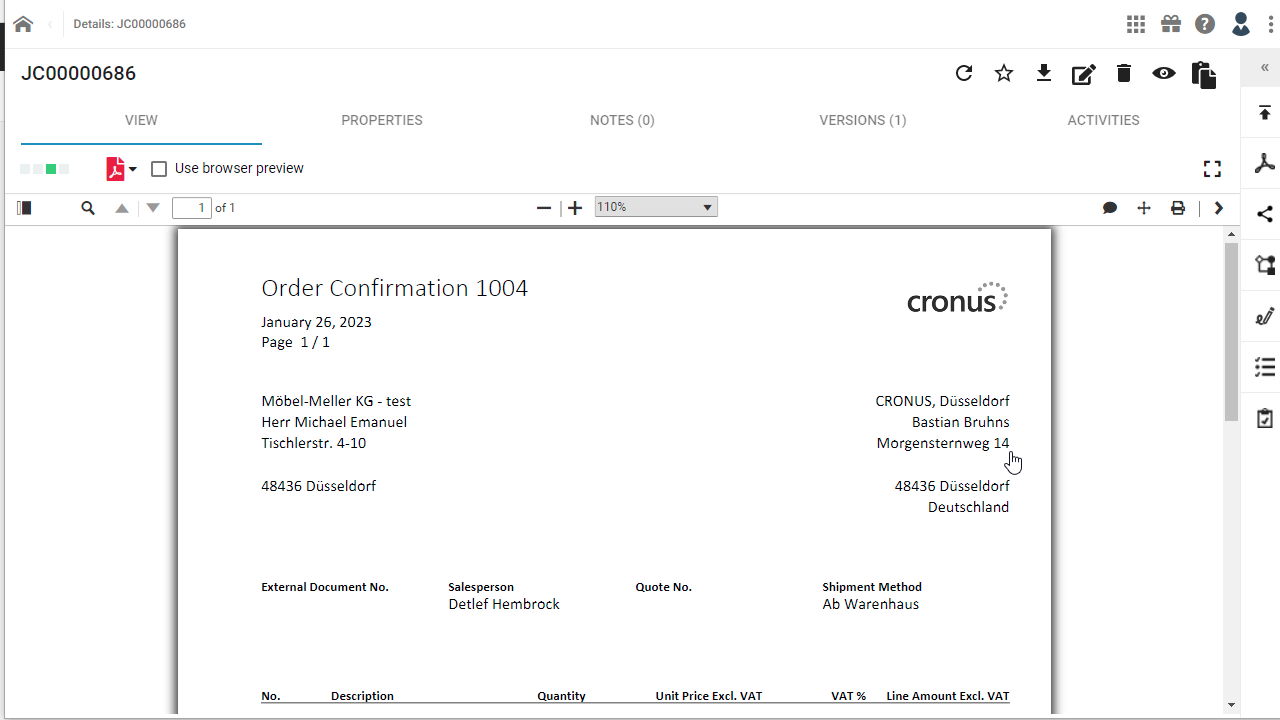Click the document vertical scrollbar thumb
The width and height of the screenshot is (1280, 720).
tap(1231, 331)
